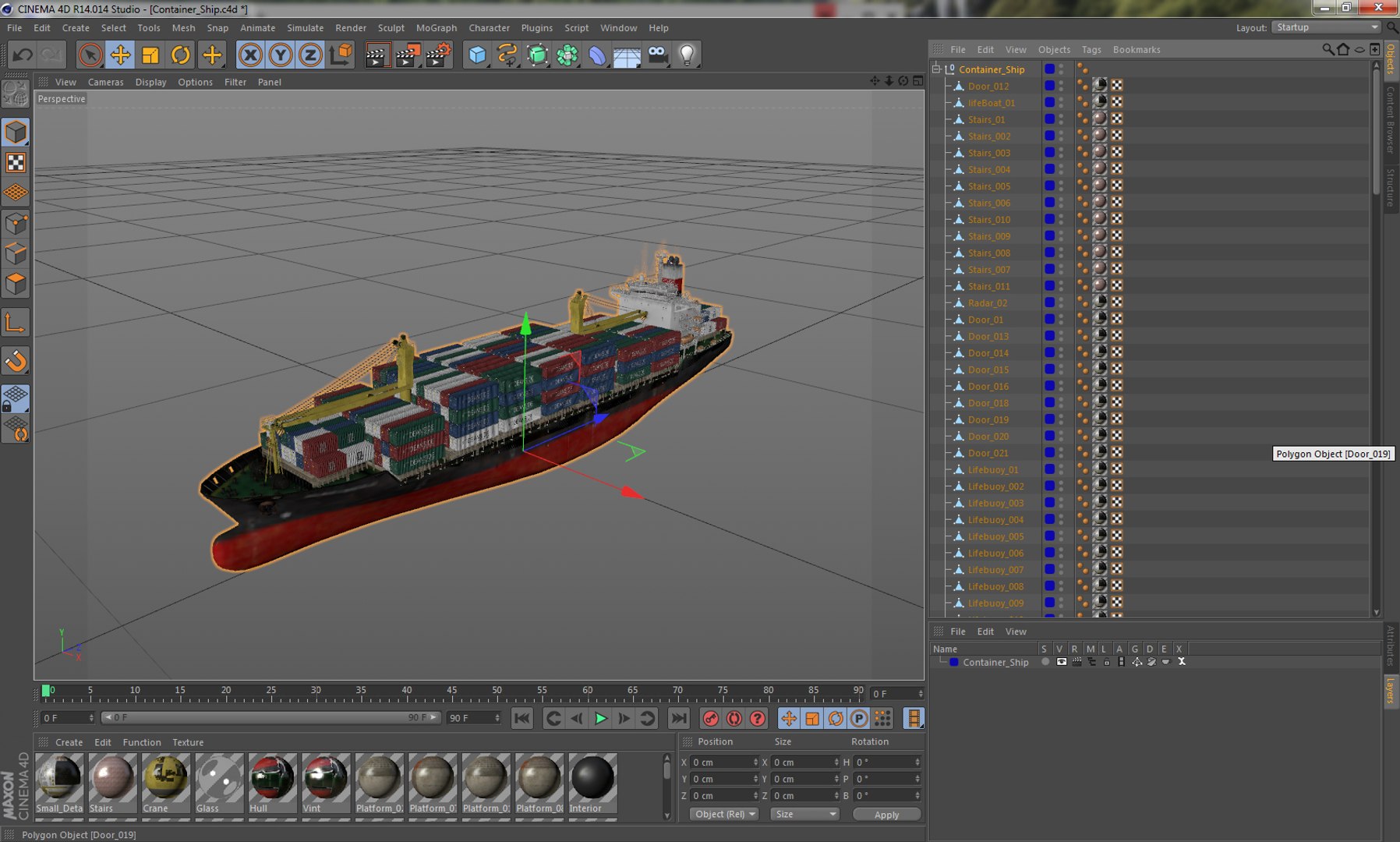Screen dimensions: 1400x842
Task: Add a Light object
Action: pos(687,55)
